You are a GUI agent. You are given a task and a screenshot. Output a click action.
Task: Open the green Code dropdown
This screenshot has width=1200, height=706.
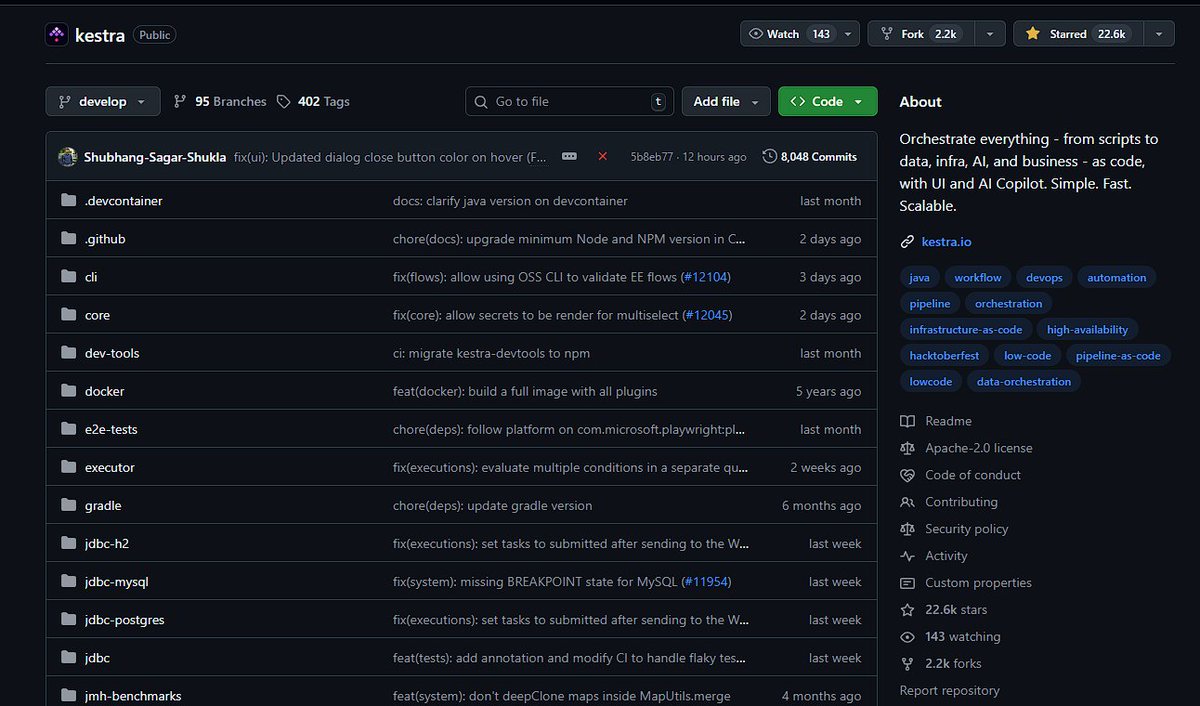pos(827,102)
